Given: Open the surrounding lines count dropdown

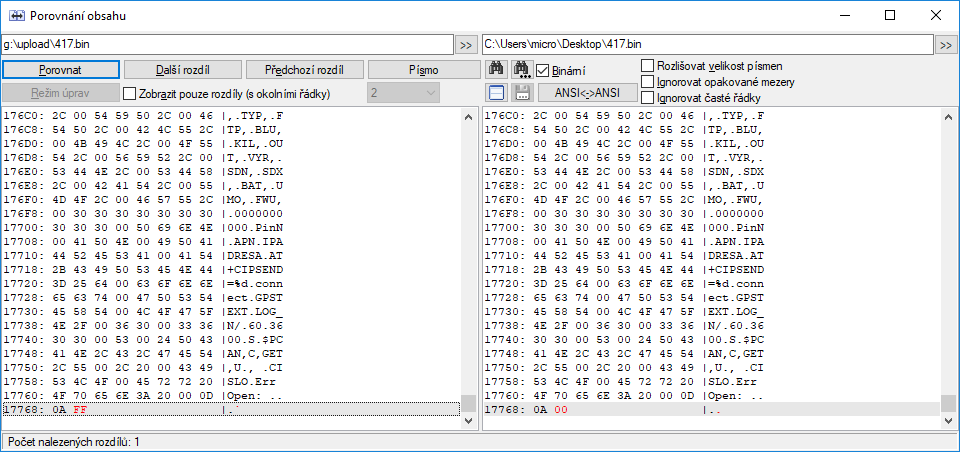Looking at the screenshot, I should point(403,93).
